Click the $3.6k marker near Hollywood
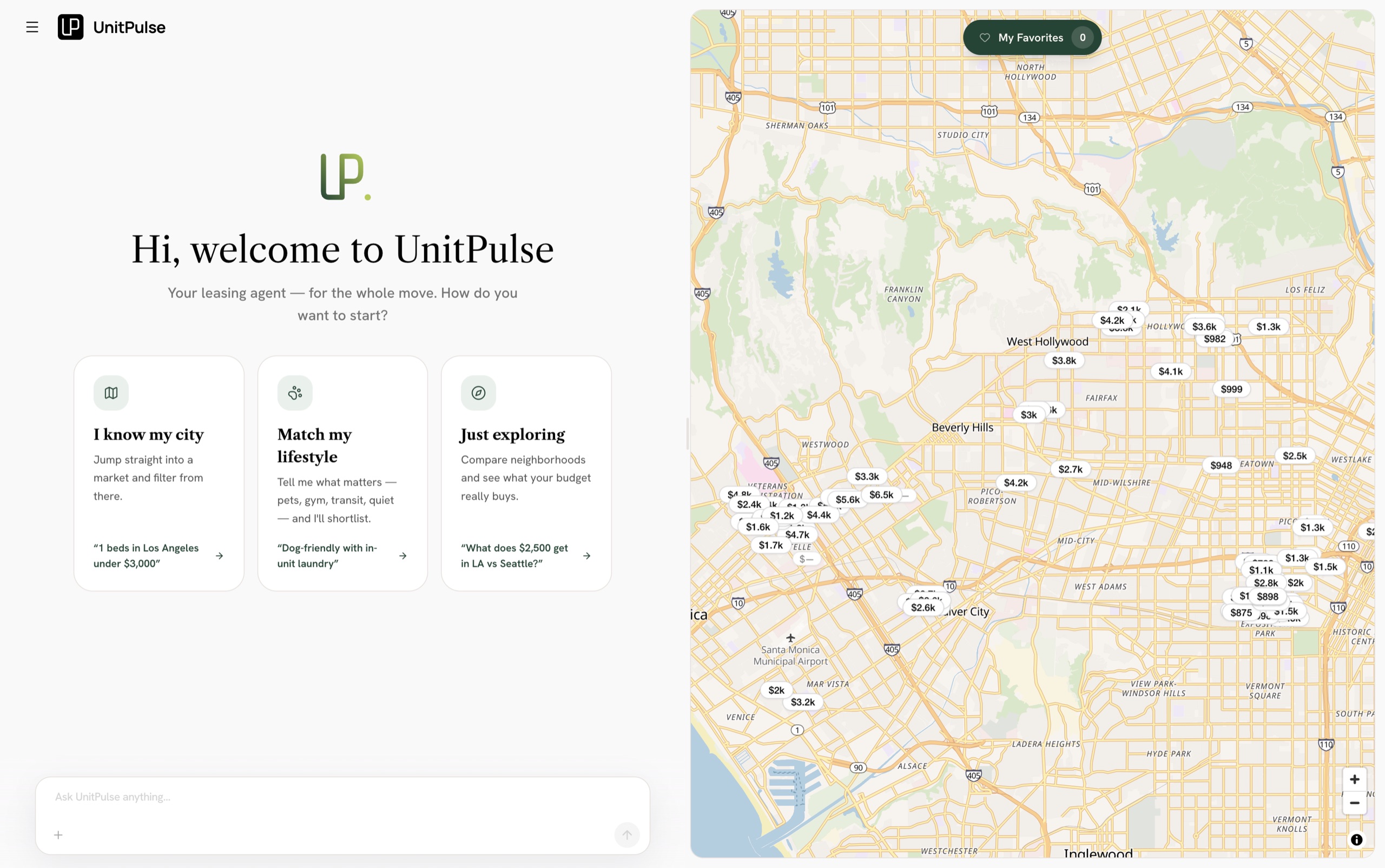The height and width of the screenshot is (868, 1385). point(1204,327)
